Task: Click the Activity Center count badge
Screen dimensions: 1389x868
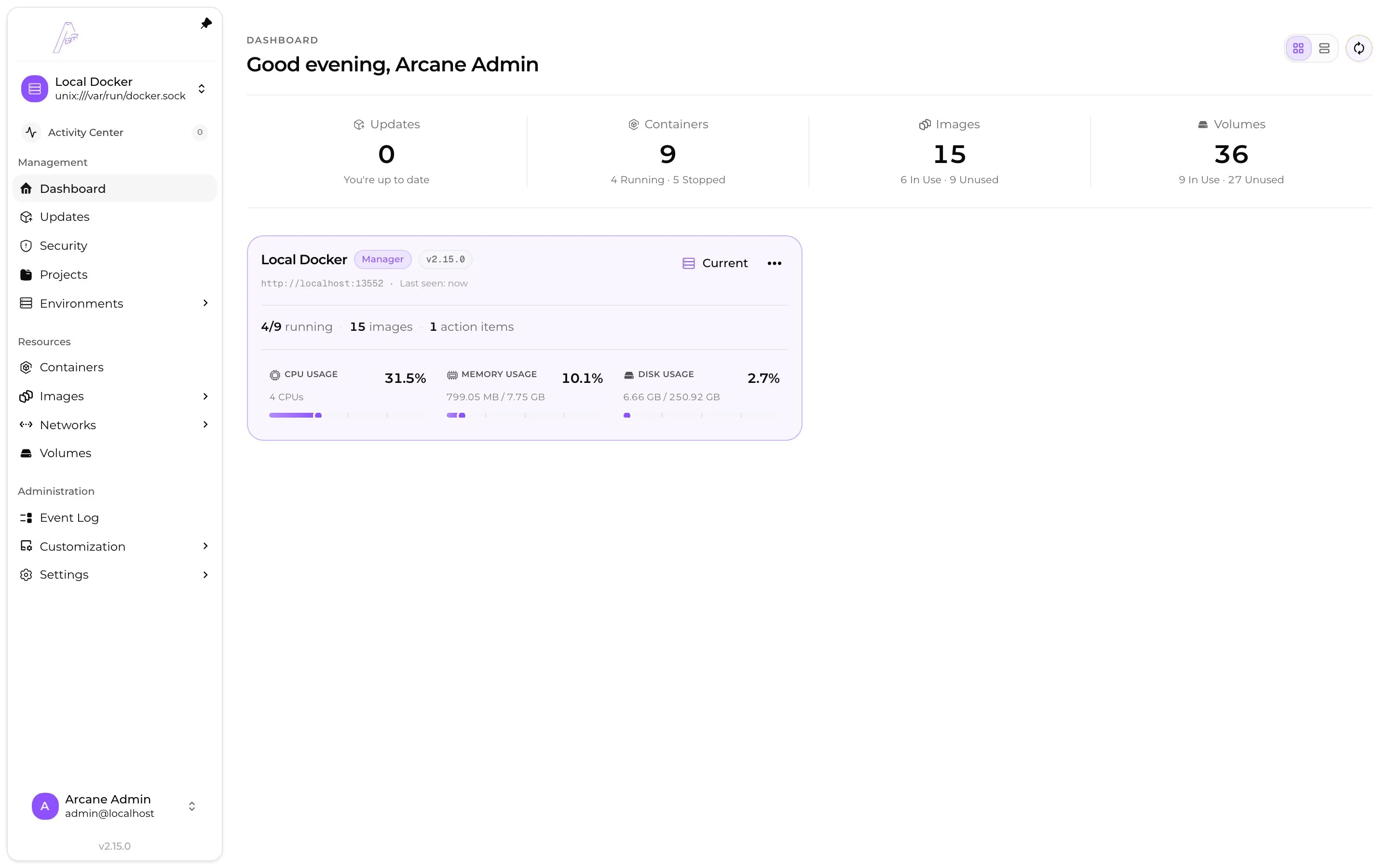Action: point(200,132)
